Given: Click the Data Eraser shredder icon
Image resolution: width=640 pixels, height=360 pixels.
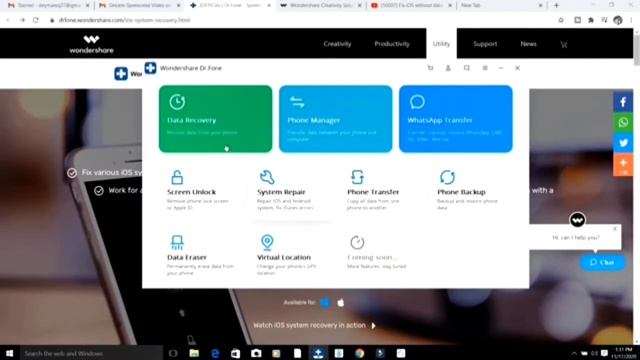Looking at the screenshot, I should pos(177,242).
